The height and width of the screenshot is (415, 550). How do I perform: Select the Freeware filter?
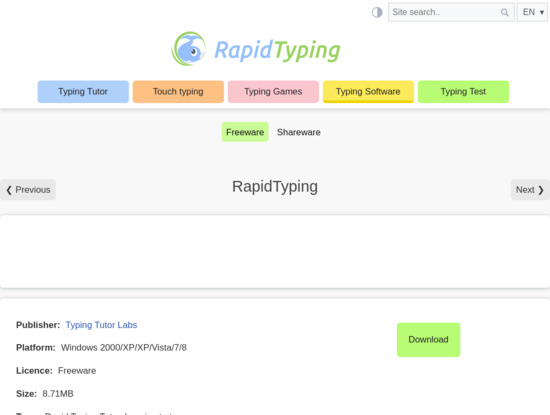click(245, 132)
